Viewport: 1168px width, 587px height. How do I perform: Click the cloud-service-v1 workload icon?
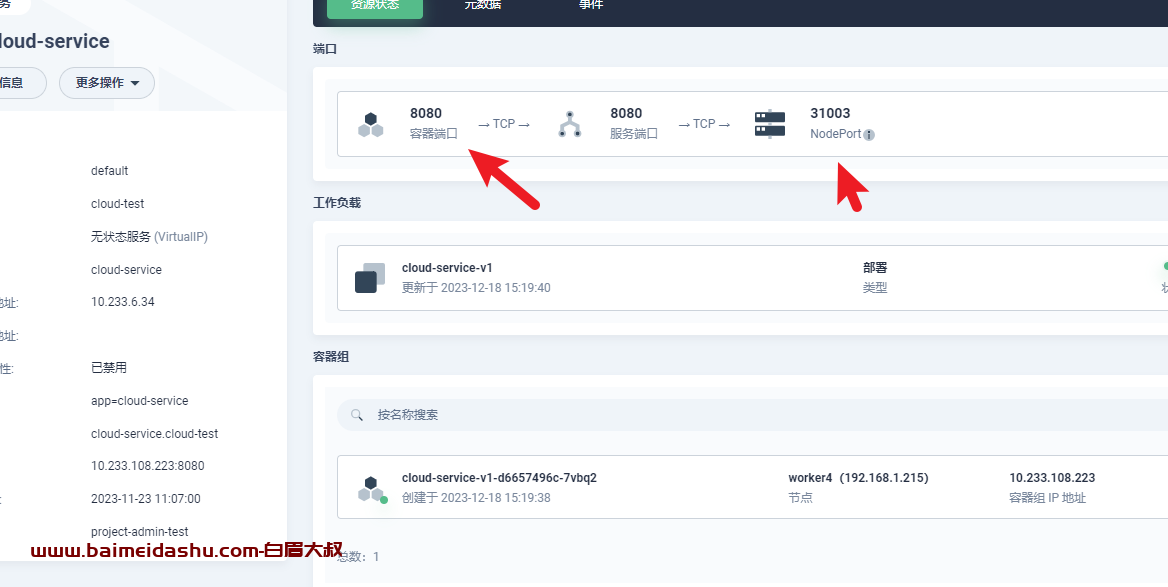point(370,278)
